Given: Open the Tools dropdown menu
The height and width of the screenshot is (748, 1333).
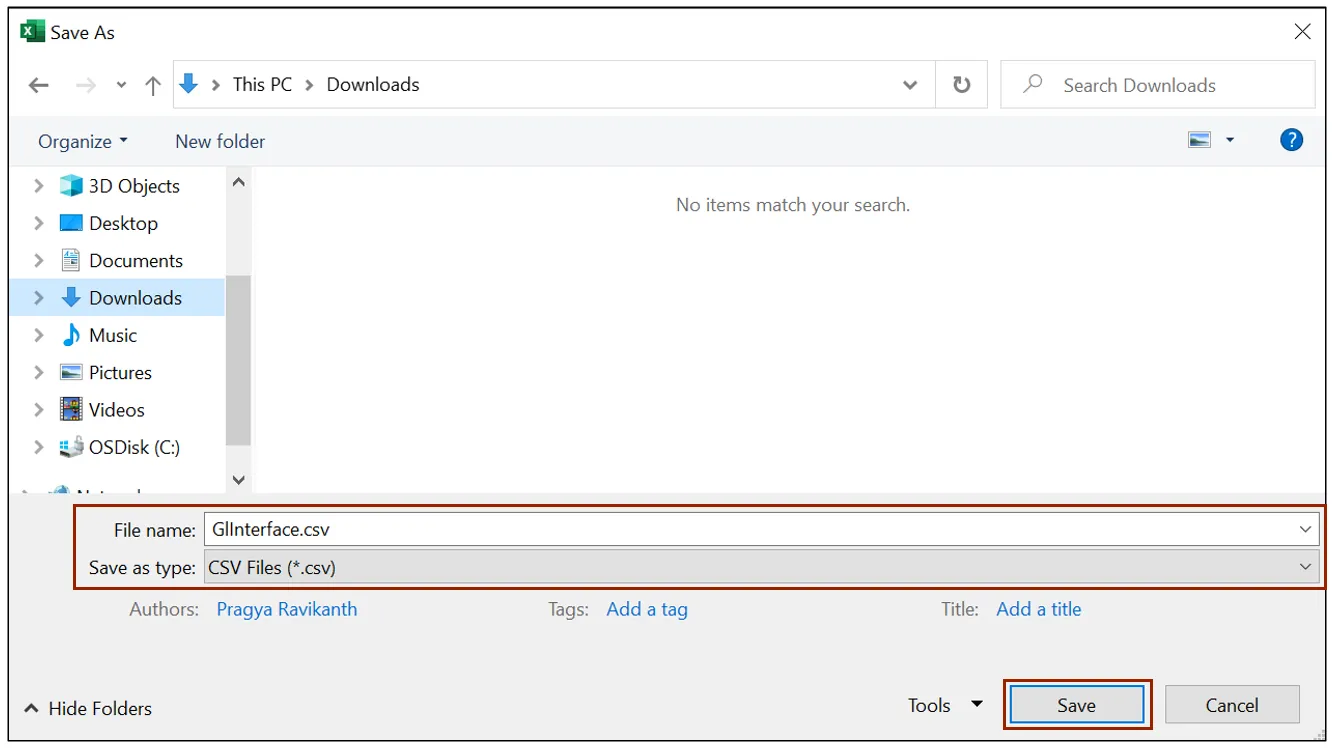Looking at the screenshot, I should (x=944, y=705).
